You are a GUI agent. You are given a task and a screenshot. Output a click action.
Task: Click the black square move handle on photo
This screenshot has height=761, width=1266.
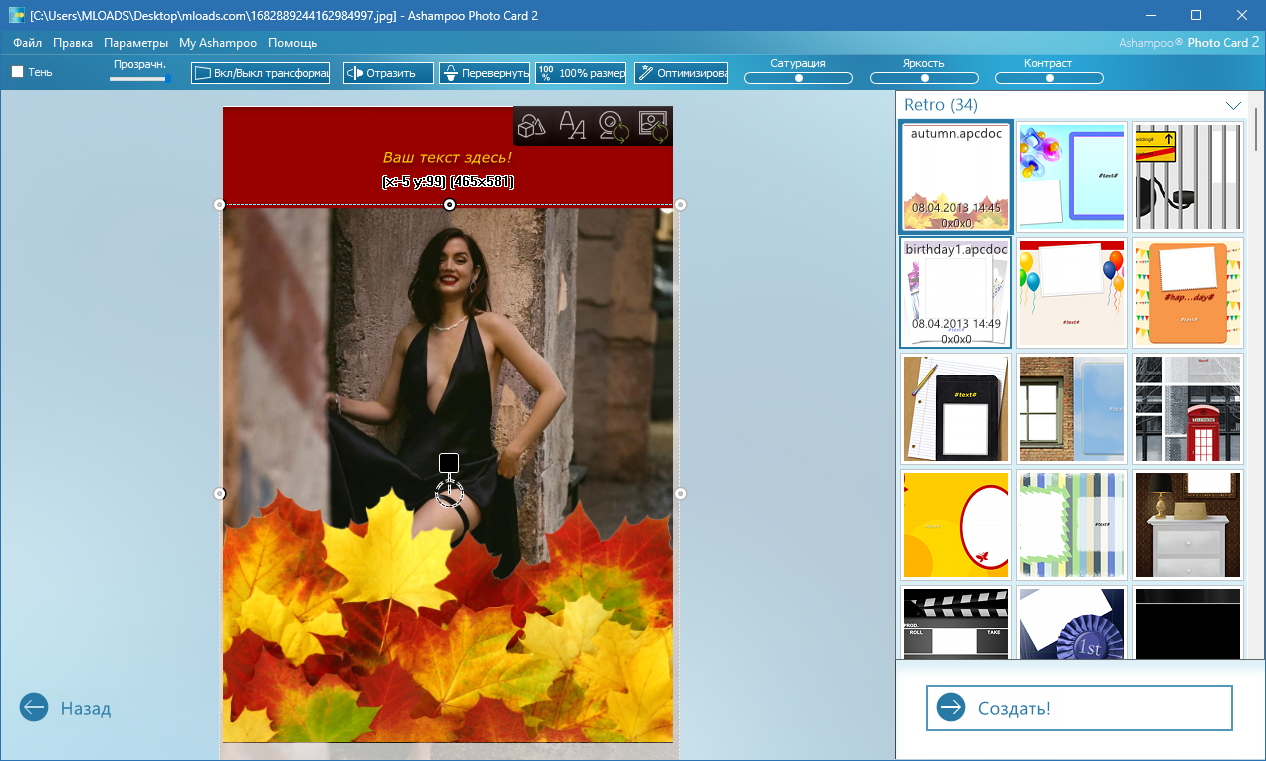(449, 462)
